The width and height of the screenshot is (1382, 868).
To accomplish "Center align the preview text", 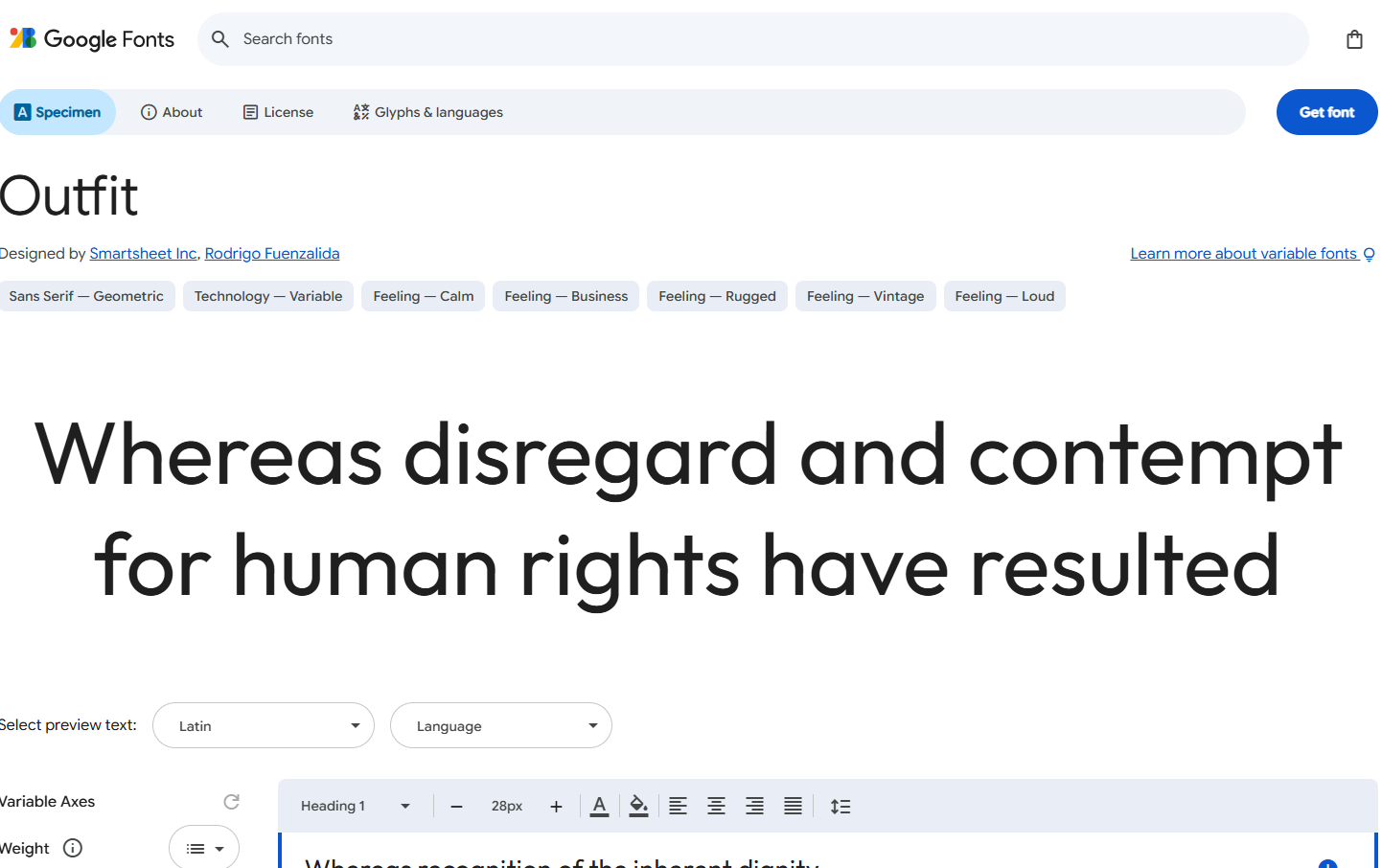I will click(716, 807).
